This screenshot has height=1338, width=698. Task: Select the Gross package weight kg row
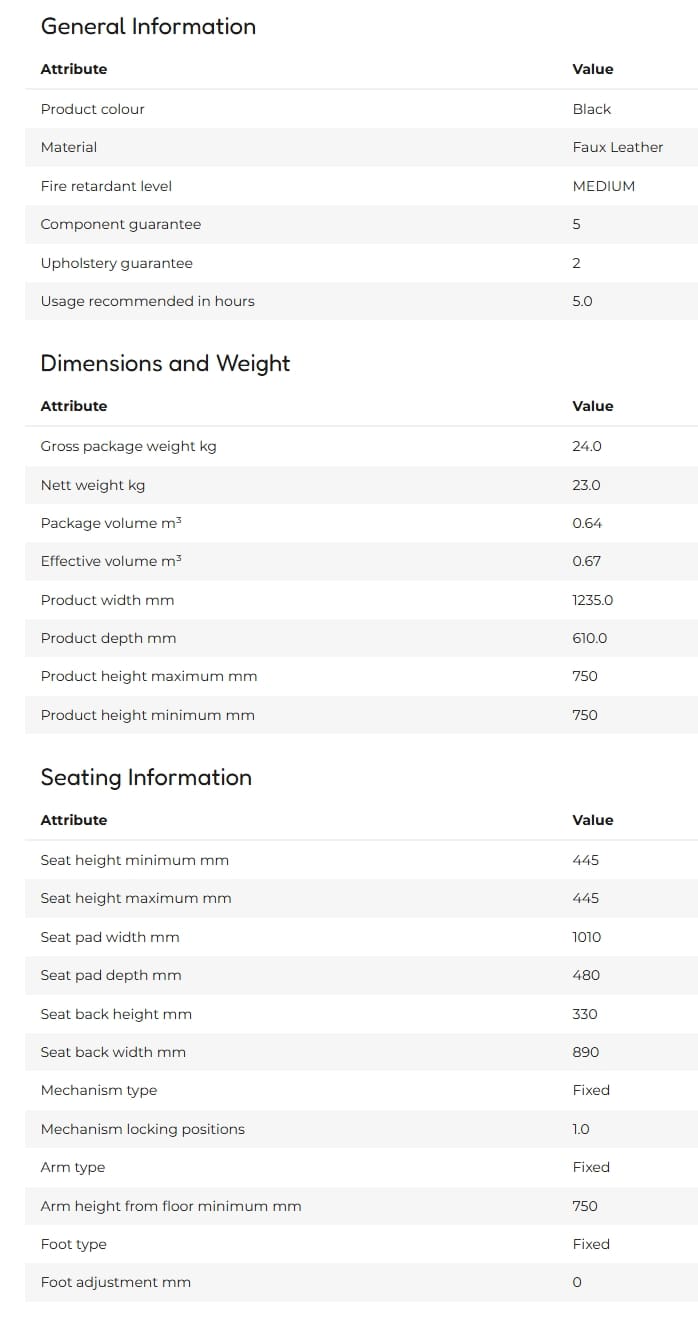click(x=361, y=446)
